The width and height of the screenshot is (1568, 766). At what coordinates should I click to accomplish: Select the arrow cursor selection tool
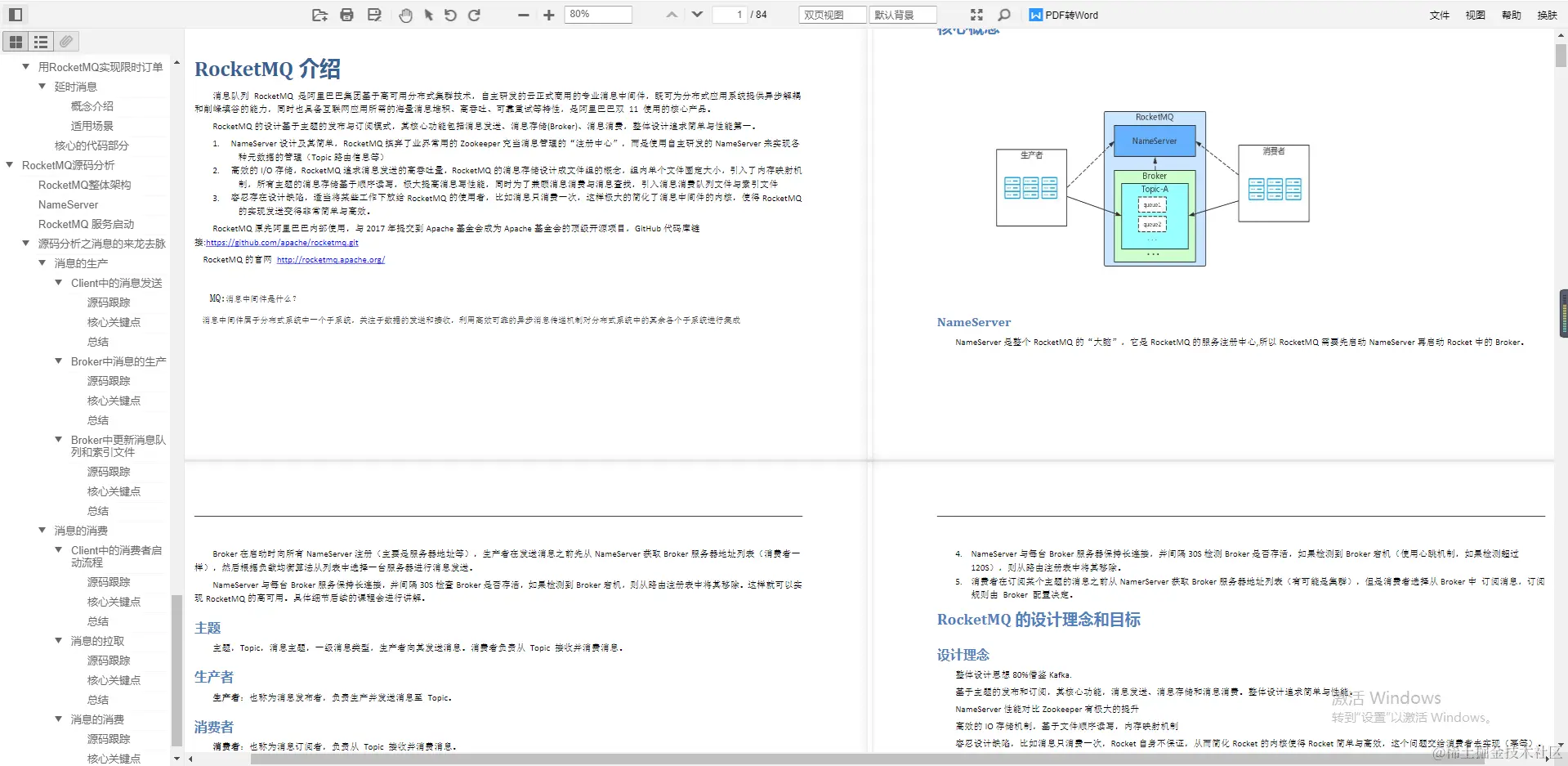pyautogui.click(x=428, y=15)
